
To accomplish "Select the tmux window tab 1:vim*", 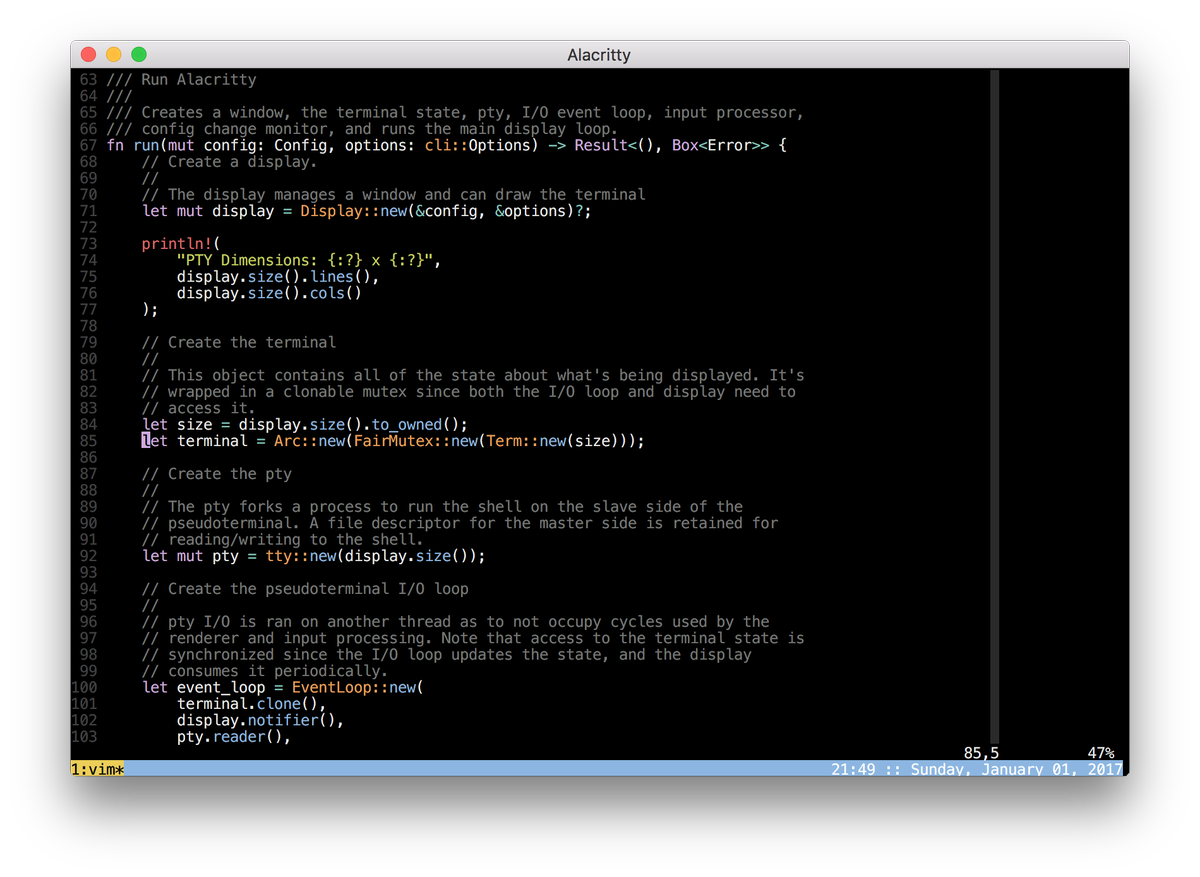I will click(97, 769).
